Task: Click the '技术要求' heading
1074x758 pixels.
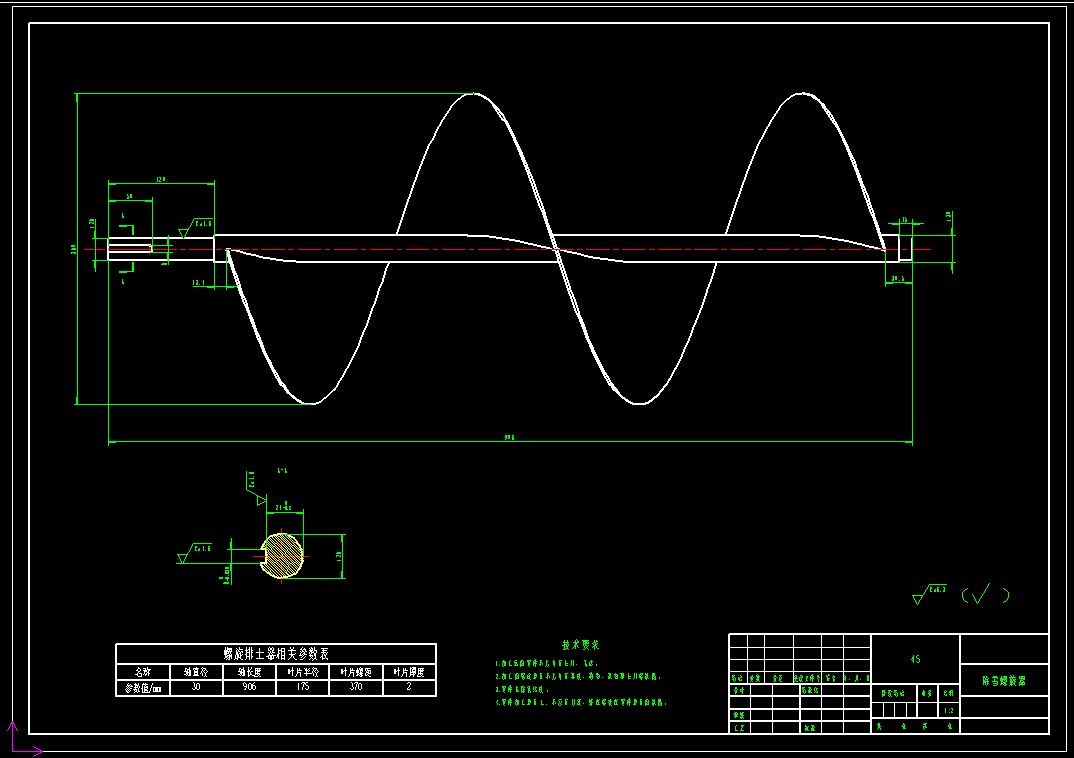Action: click(580, 645)
